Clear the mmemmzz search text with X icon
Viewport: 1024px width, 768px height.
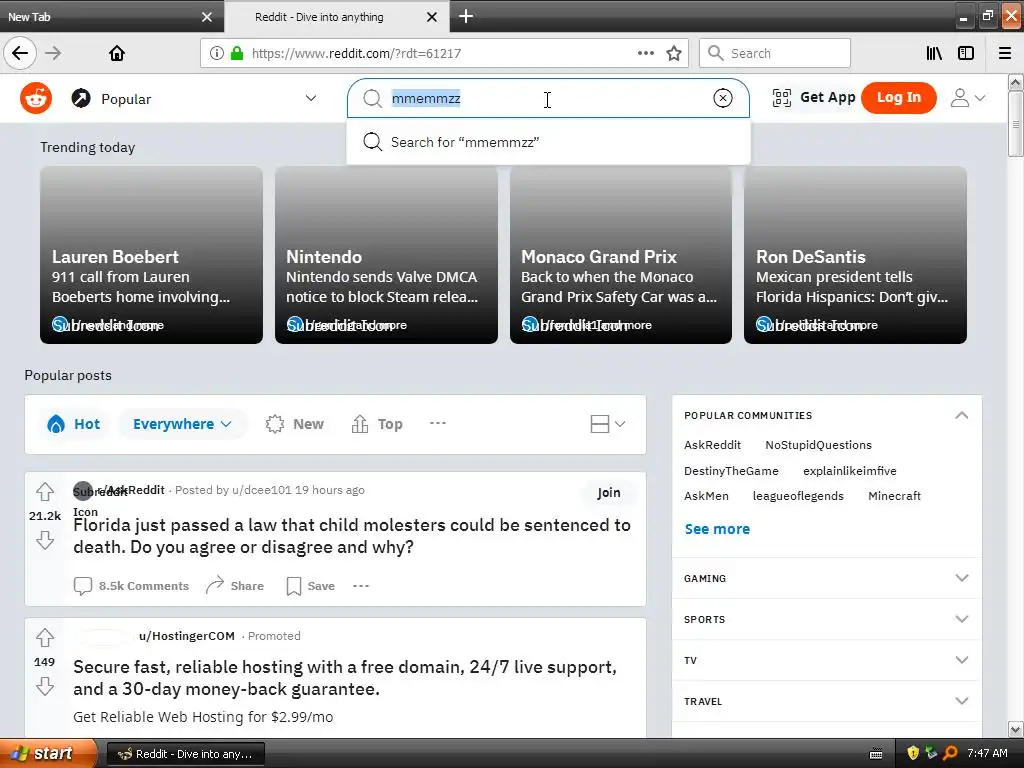coord(722,98)
